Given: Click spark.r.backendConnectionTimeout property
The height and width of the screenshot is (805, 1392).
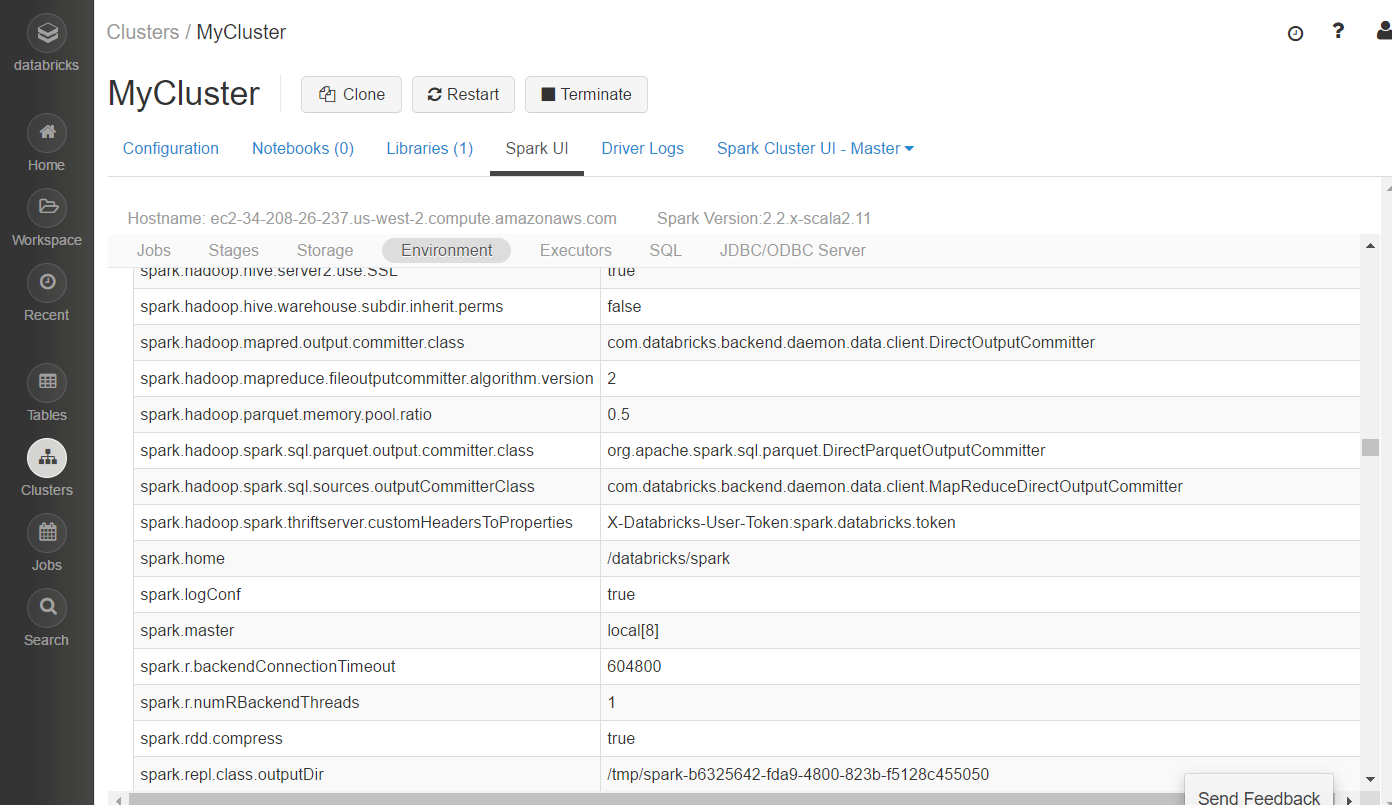Looking at the screenshot, I should tap(268, 666).
